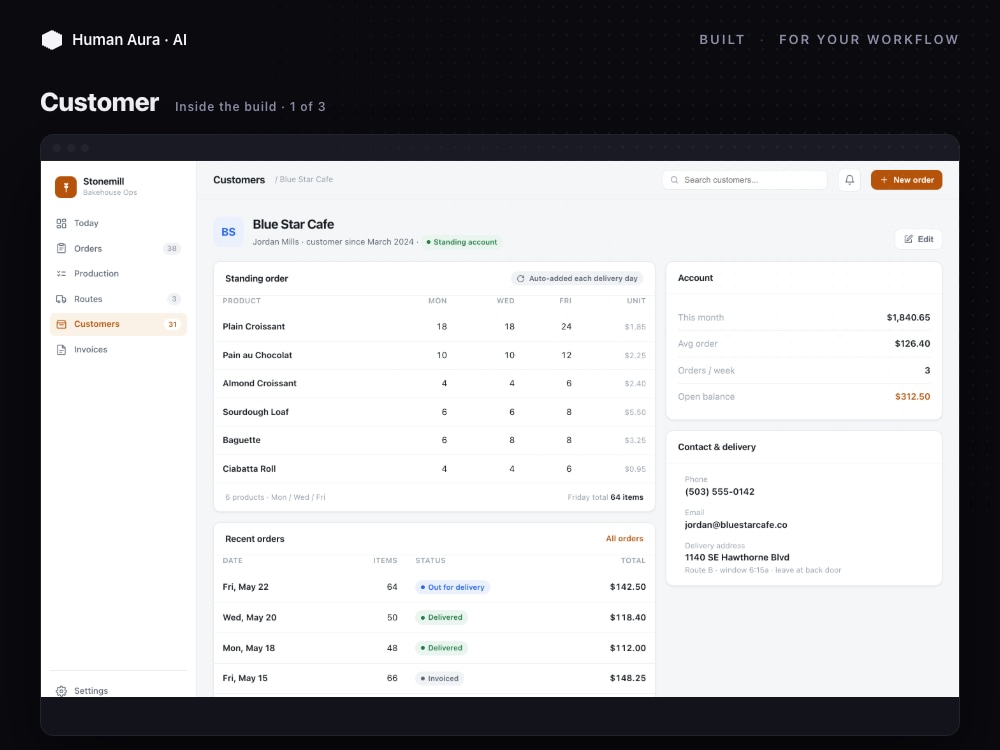This screenshot has width=1000, height=750.
Task: Open Mon, May 18 order
Action: 434,648
